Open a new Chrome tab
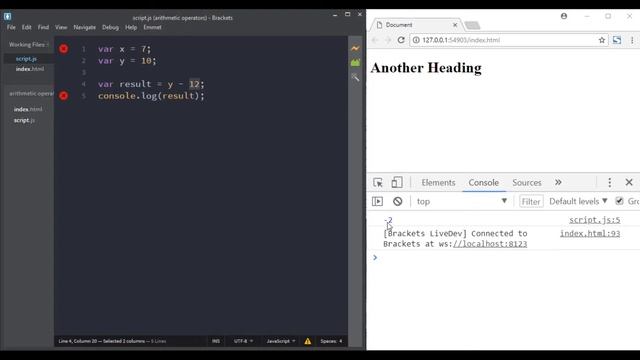This screenshot has height=360, width=640. [472, 25]
